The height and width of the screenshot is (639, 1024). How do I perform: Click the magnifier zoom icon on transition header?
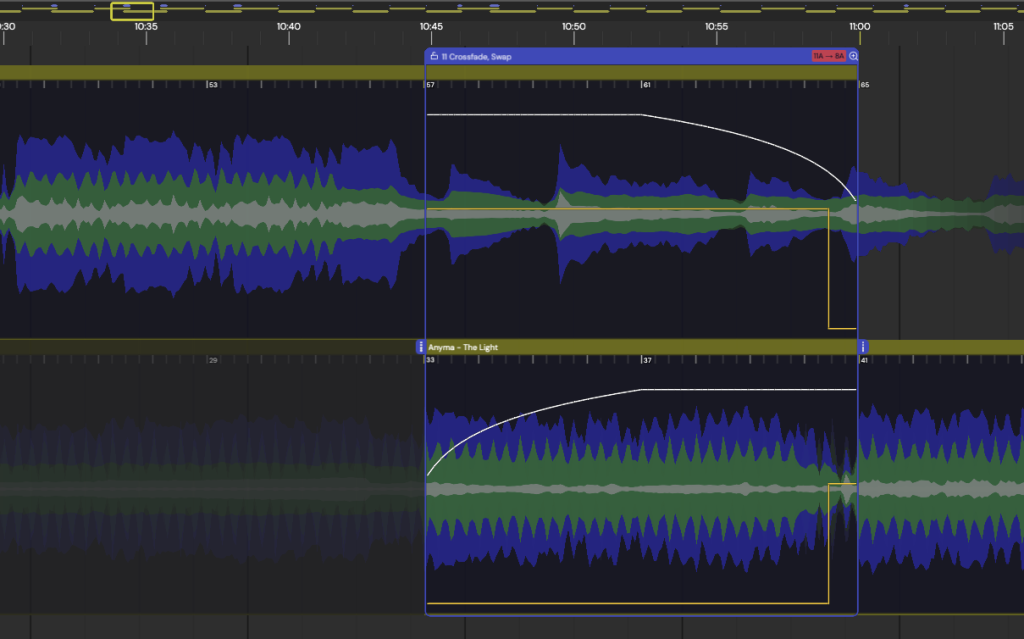pos(853,57)
